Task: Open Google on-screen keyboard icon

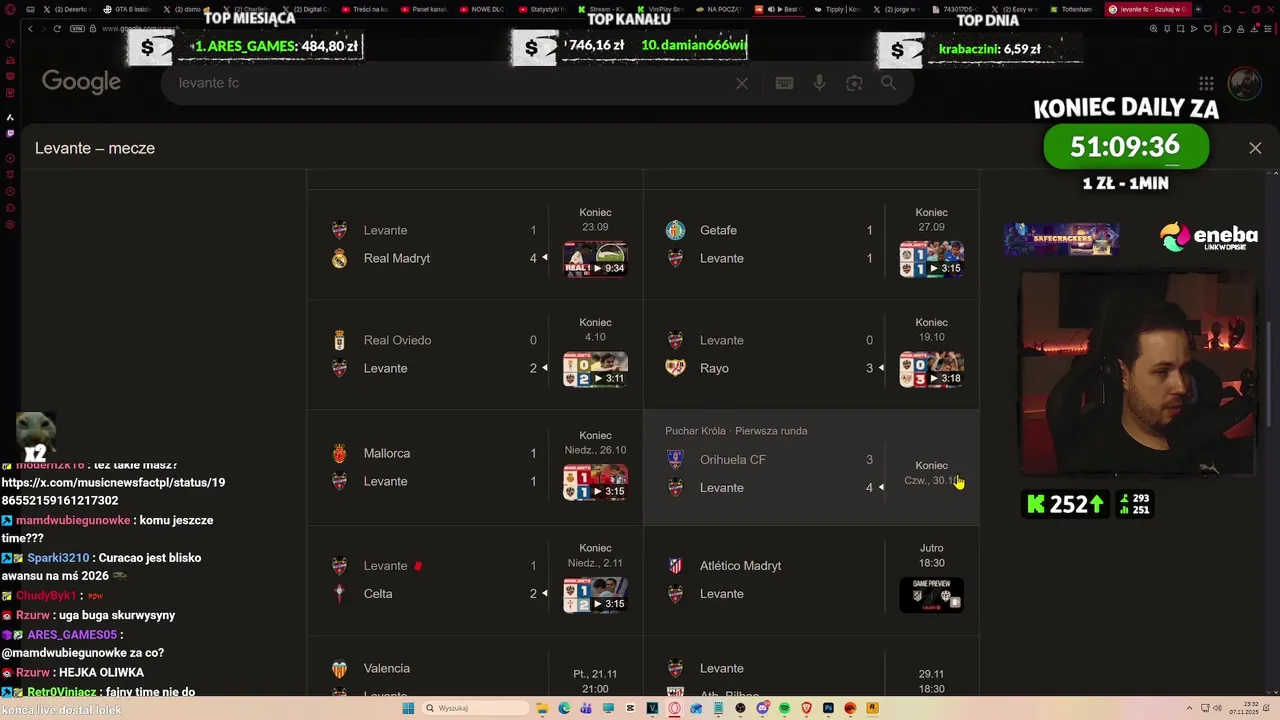Action: (x=785, y=83)
